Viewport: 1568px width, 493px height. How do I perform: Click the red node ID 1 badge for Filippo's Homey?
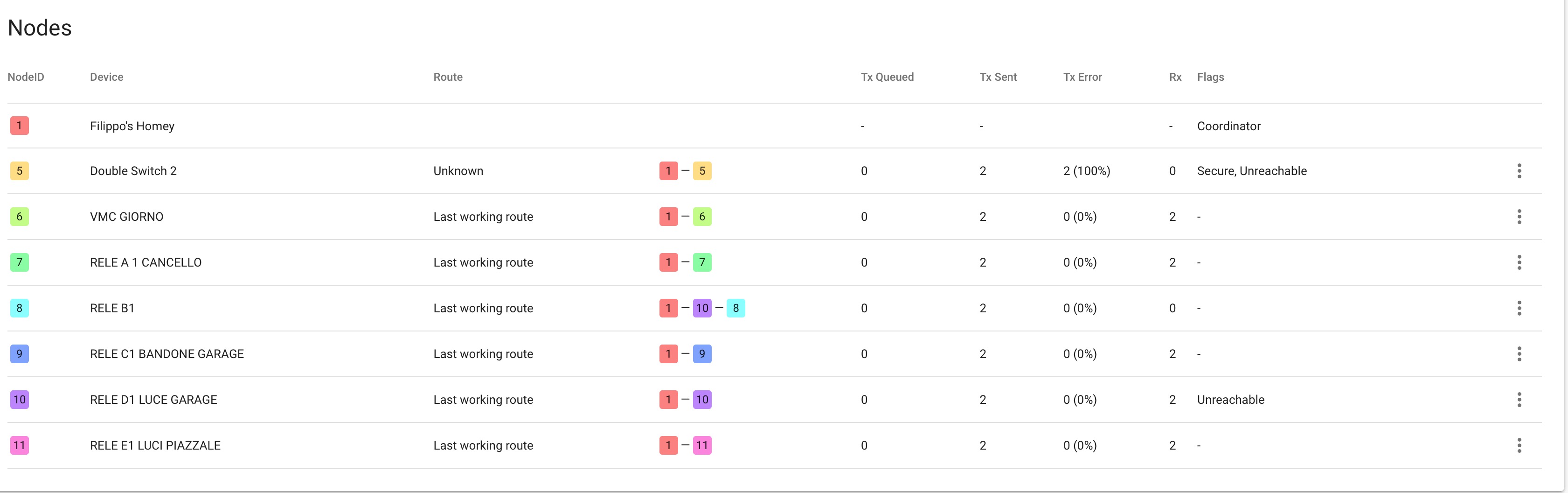[x=20, y=126]
